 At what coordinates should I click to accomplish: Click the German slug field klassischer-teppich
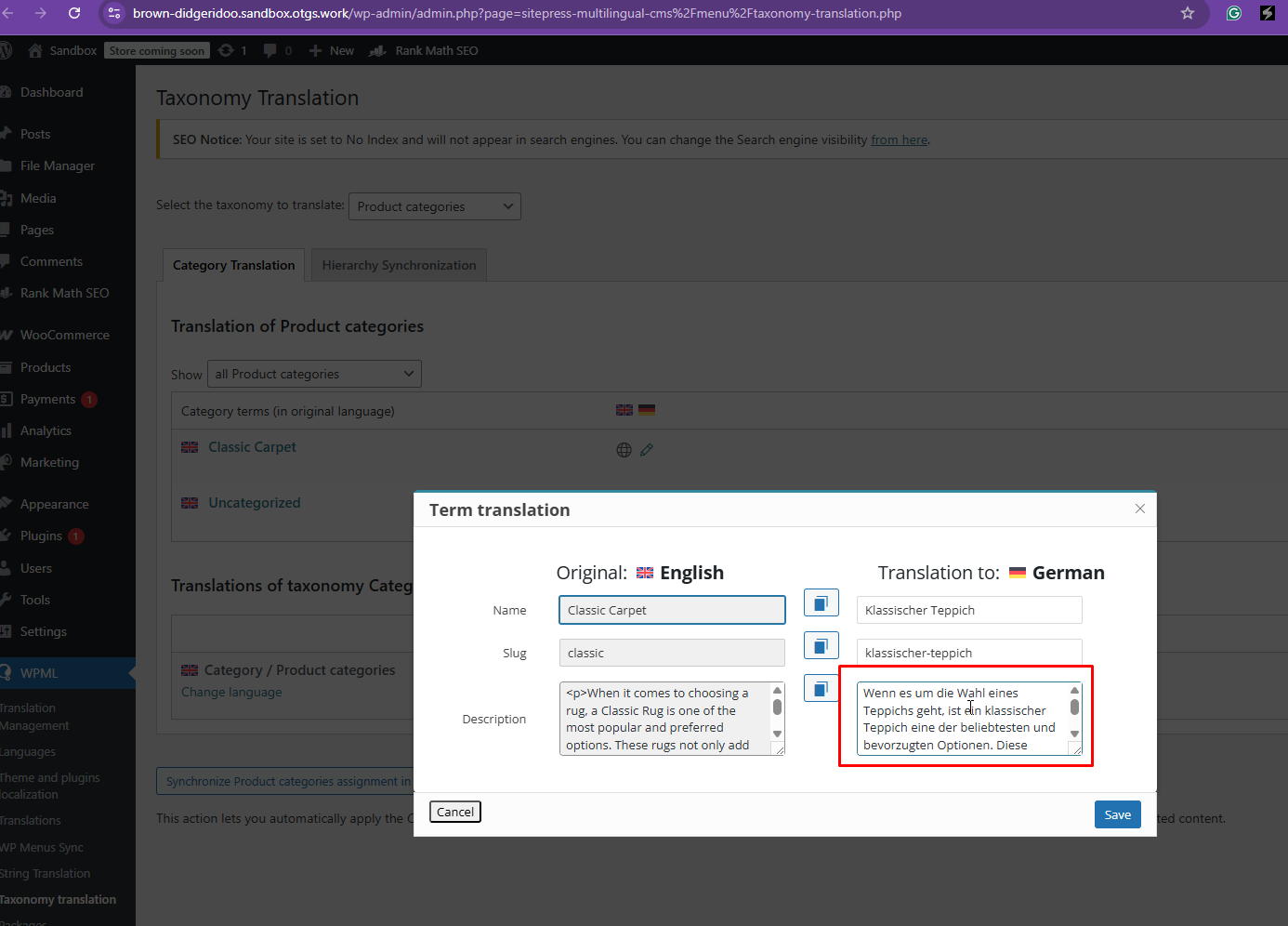[969, 653]
